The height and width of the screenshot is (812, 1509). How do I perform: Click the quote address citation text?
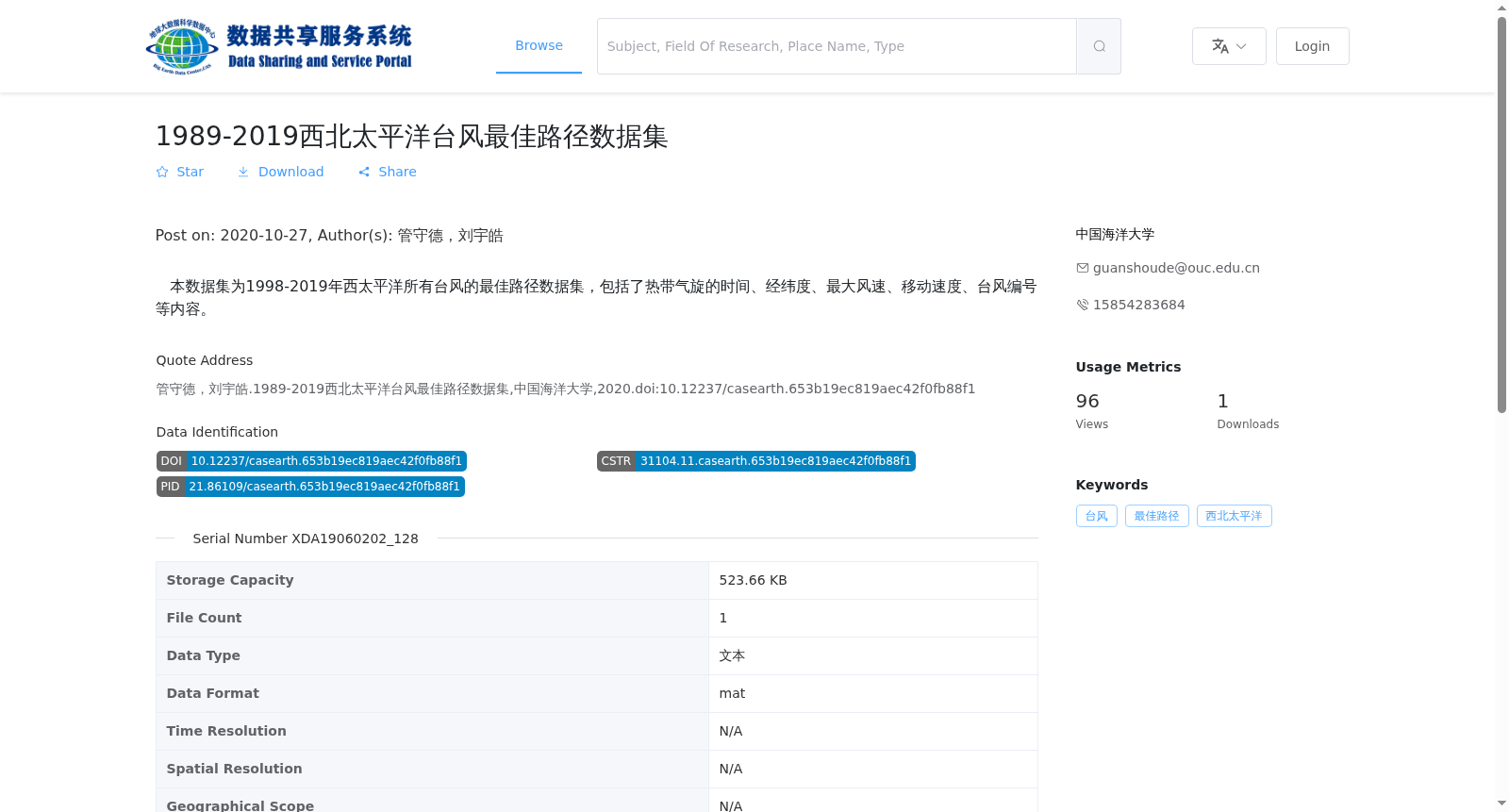tap(565, 389)
